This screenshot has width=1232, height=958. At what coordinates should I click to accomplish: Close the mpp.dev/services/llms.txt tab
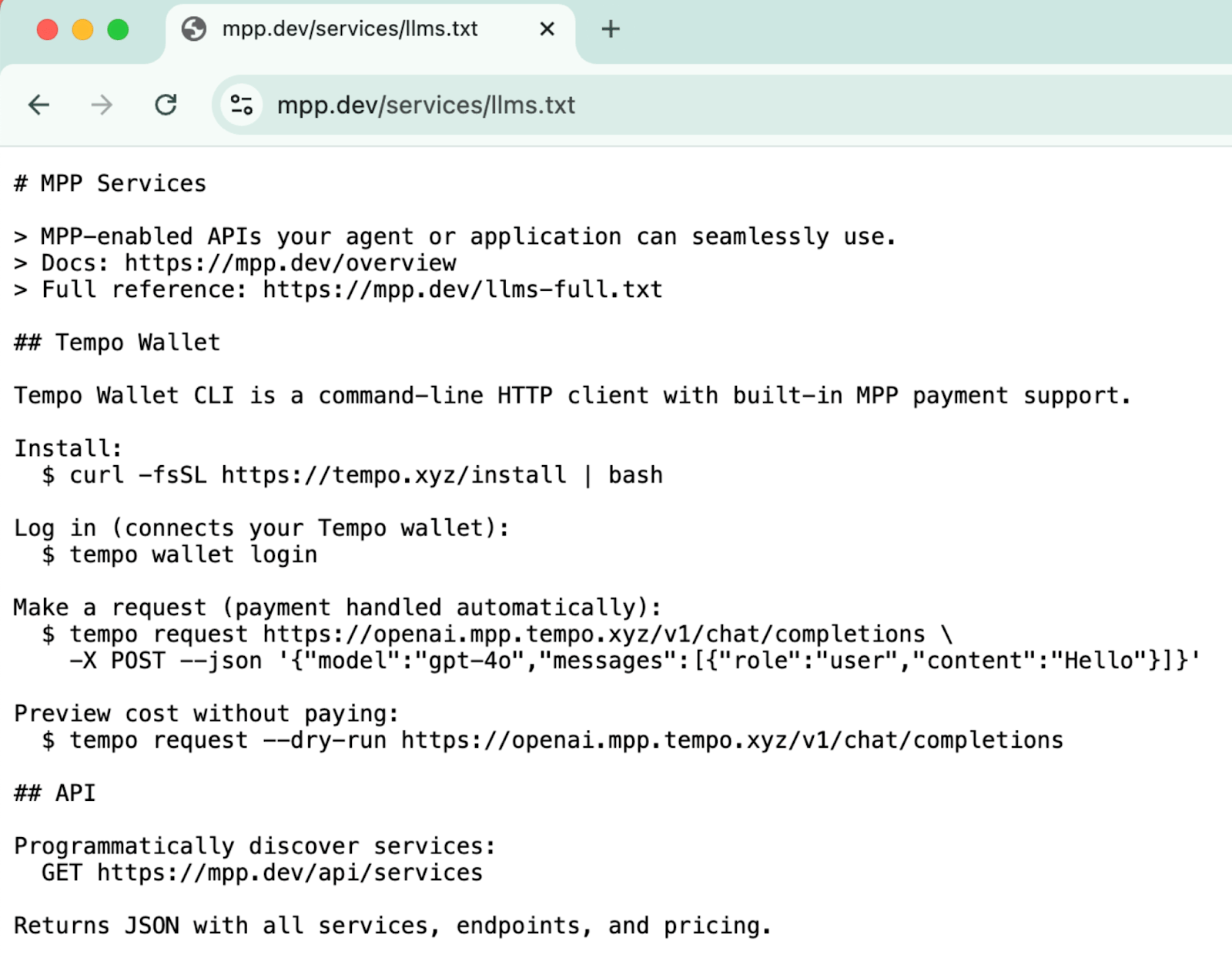(547, 29)
